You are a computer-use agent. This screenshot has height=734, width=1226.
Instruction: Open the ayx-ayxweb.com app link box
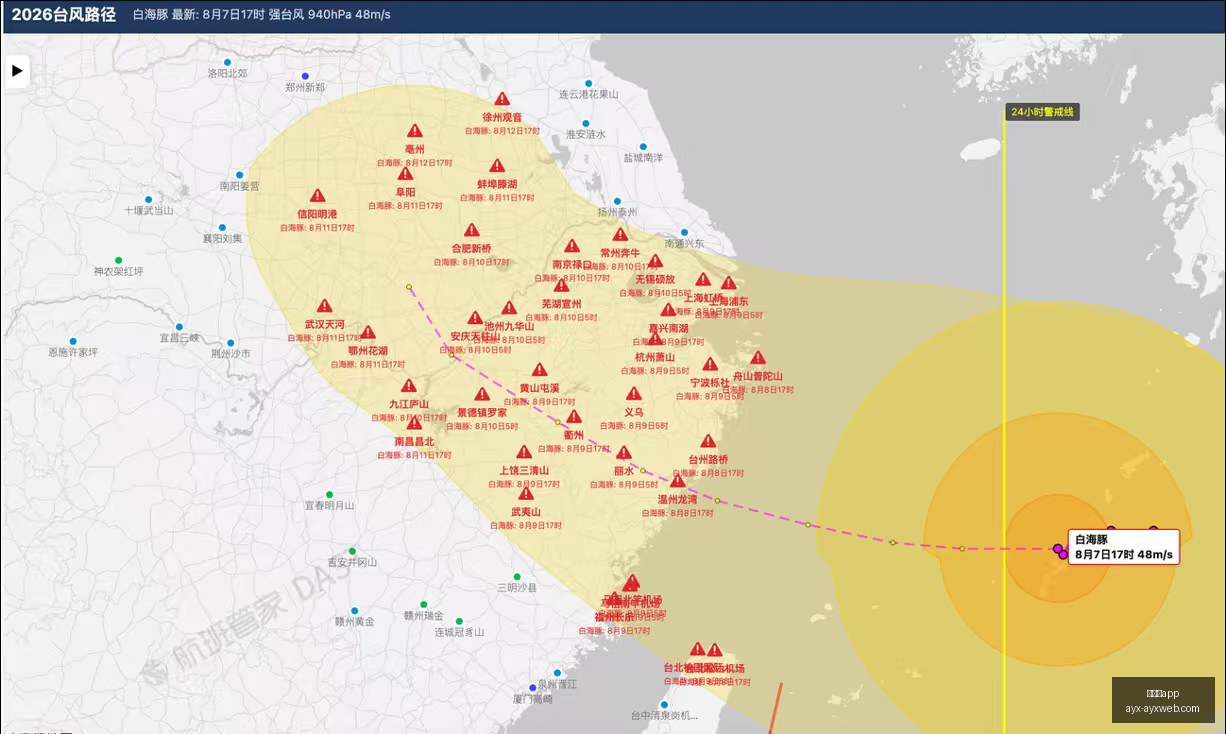(x=1163, y=700)
